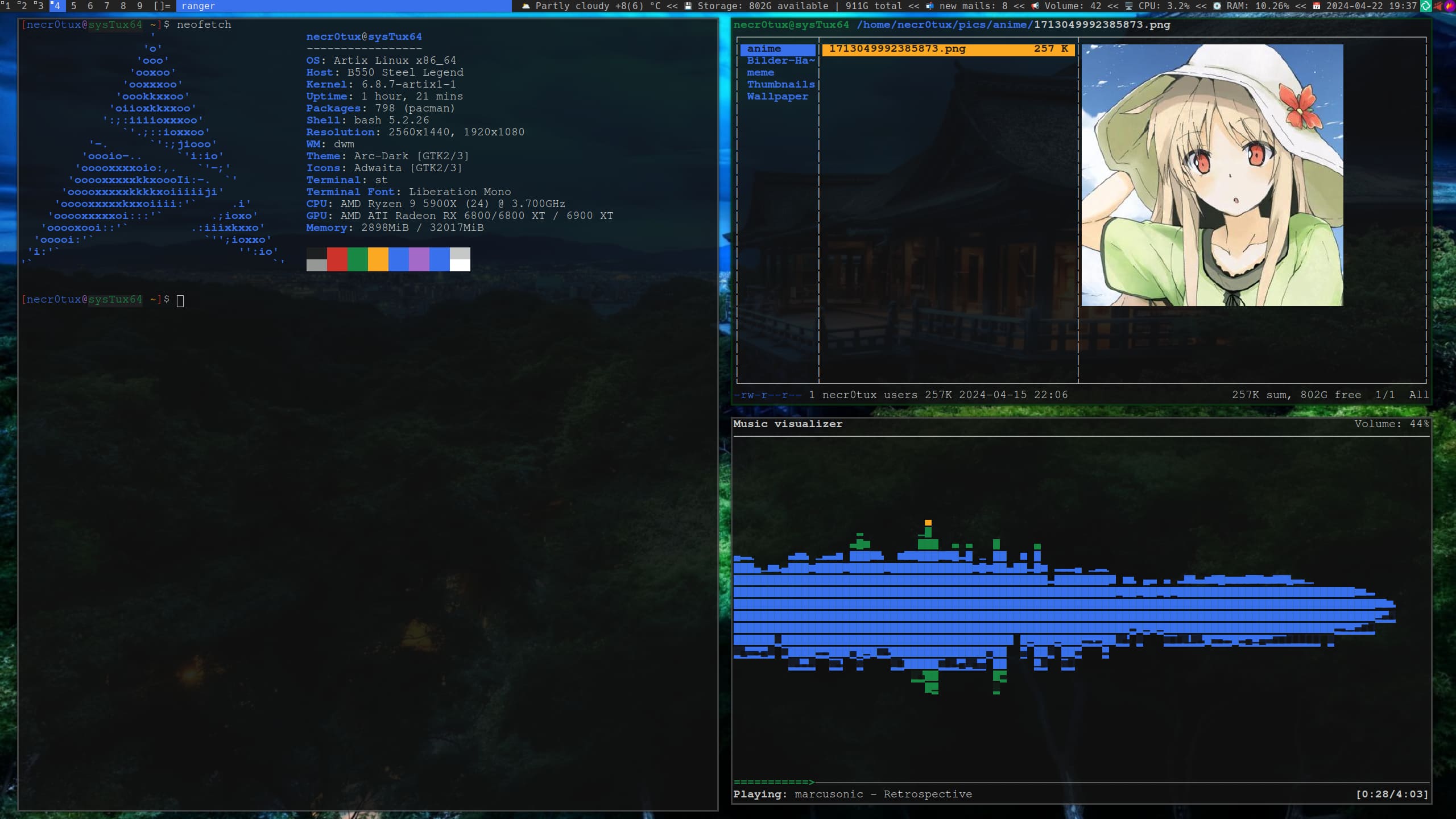Click the purple flame tray icon
The image size is (1456, 819).
click(1449, 6)
